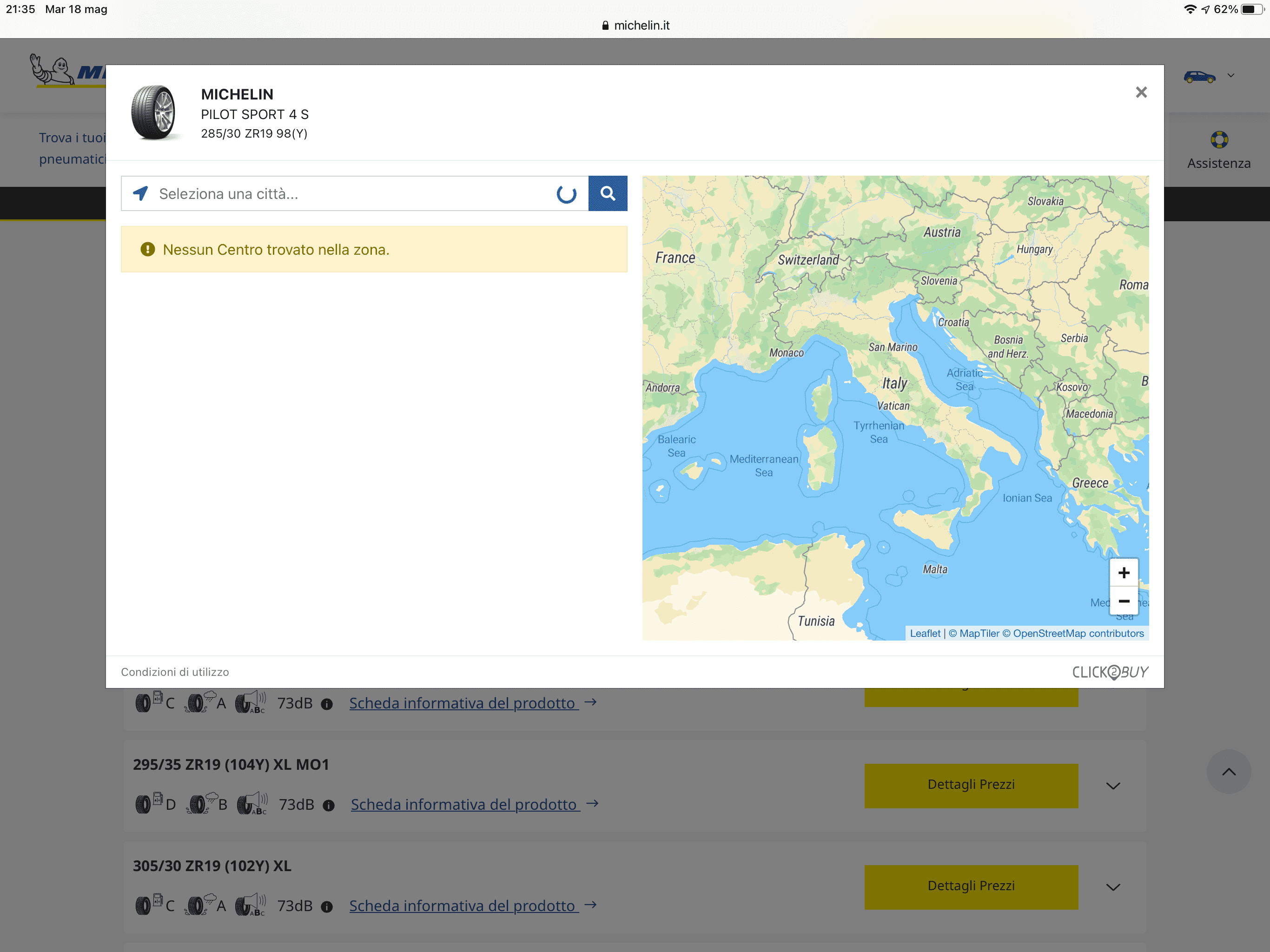Click 'Dettagli Prezzi' for 305/30 ZR19
The image size is (1270, 952).
pyautogui.click(x=971, y=886)
